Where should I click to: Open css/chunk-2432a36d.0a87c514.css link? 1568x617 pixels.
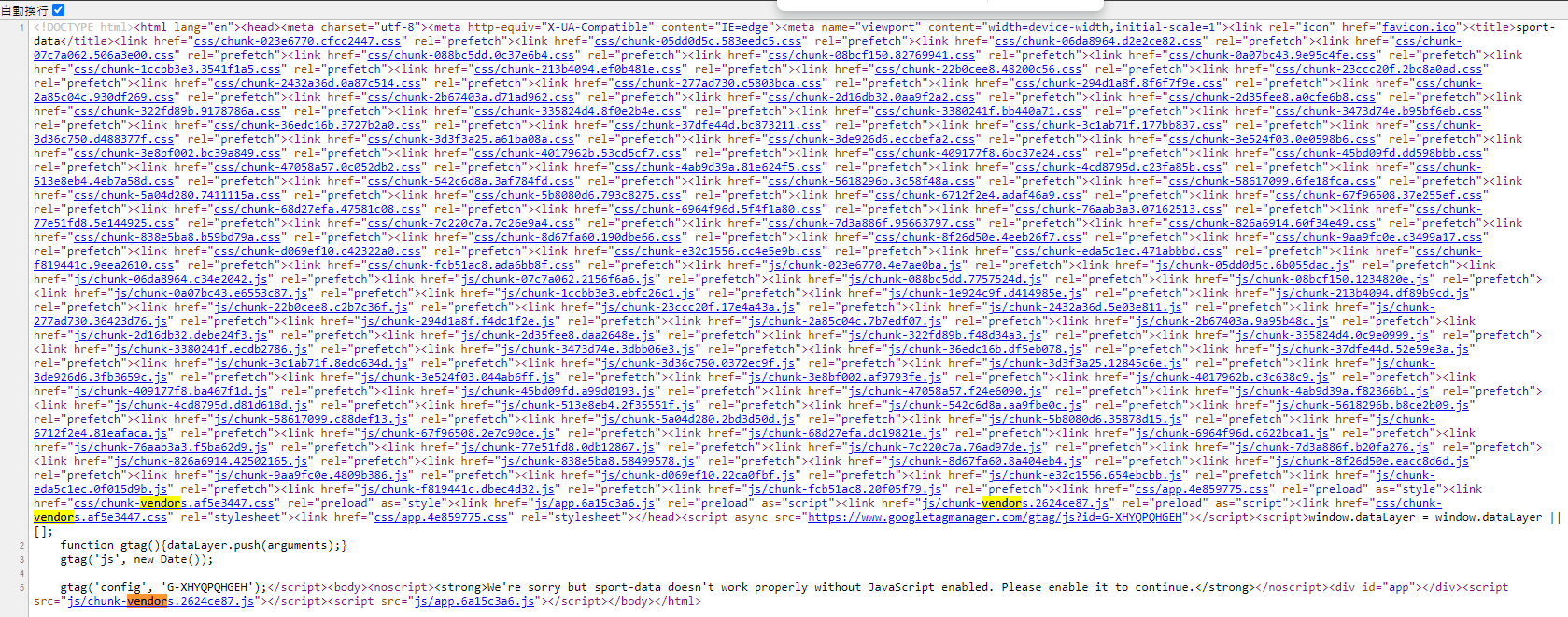[318, 83]
